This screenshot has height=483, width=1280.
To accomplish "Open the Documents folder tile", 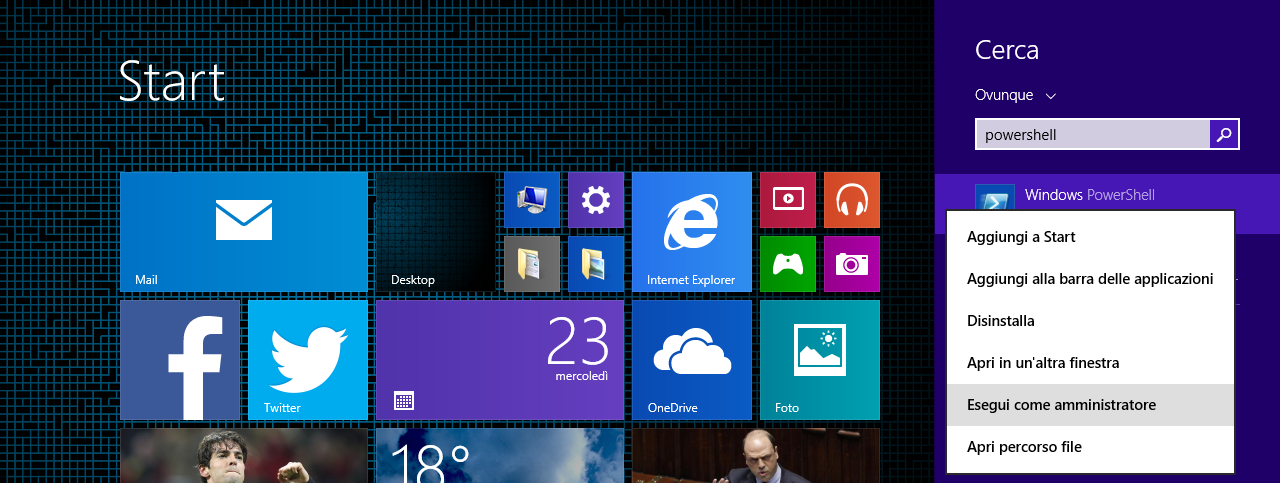I will (x=532, y=264).
